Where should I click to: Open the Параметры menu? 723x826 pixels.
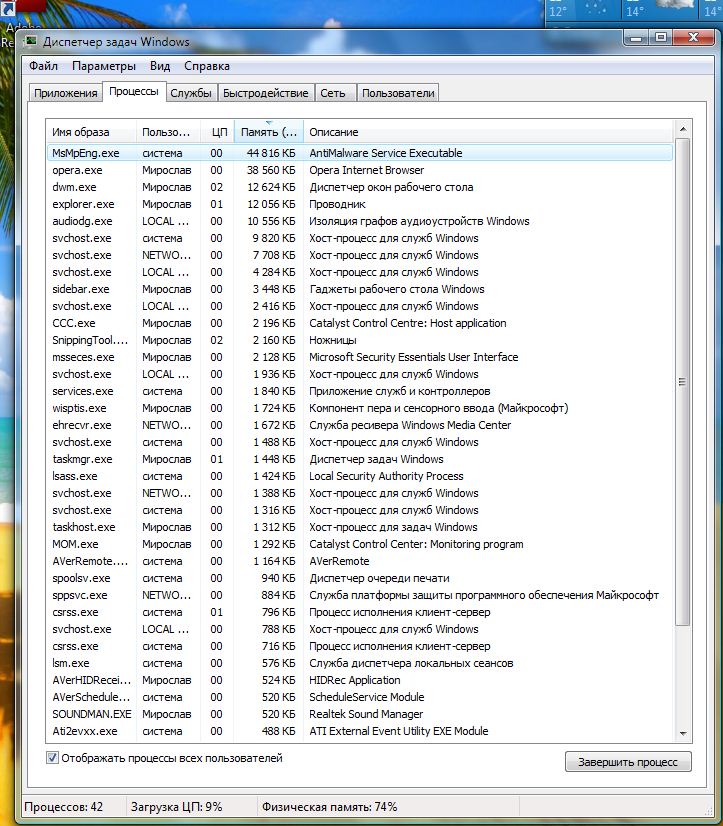[103, 66]
